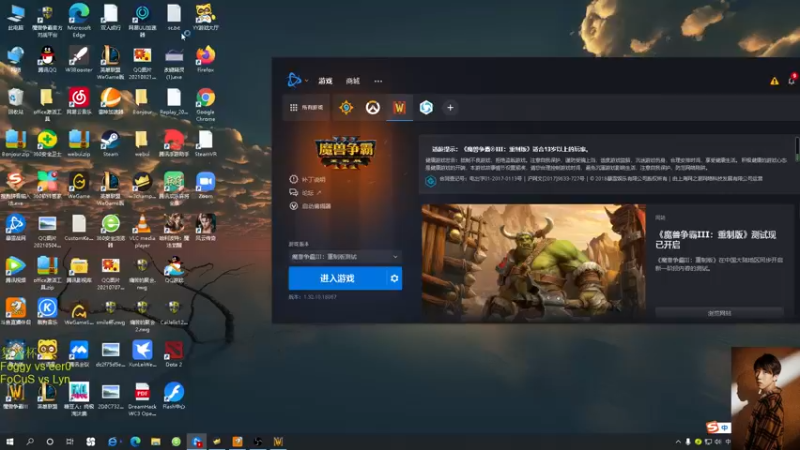Open DreamHack WC3 PDF file icon
The height and width of the screenshot is (450, 800).
click(x=142, y=399)
